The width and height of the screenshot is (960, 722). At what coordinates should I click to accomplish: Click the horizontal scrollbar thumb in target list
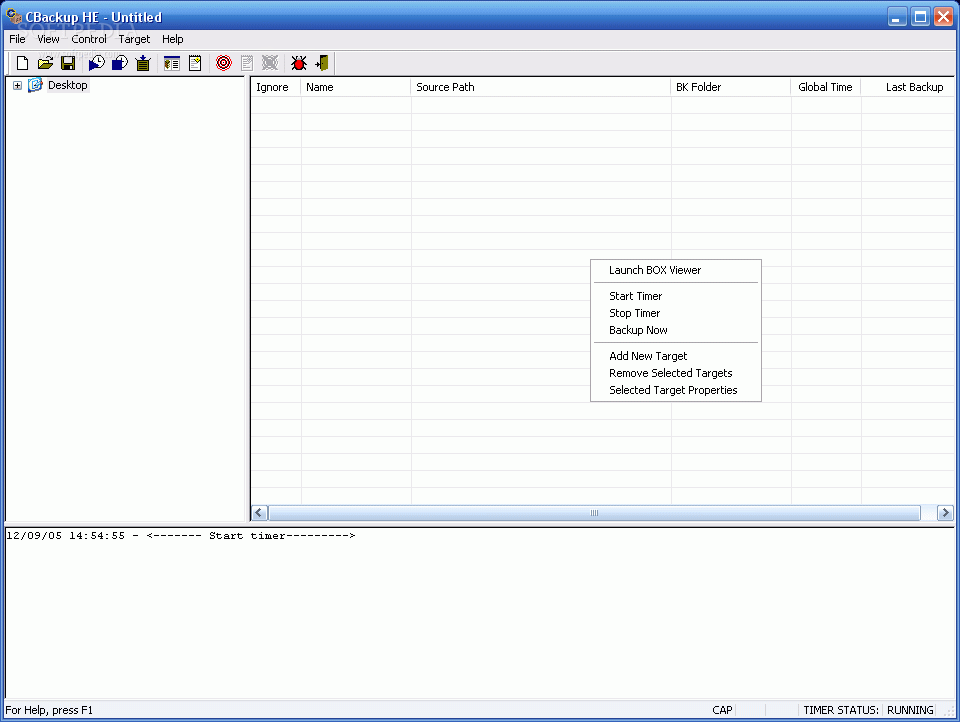(594, 513)
